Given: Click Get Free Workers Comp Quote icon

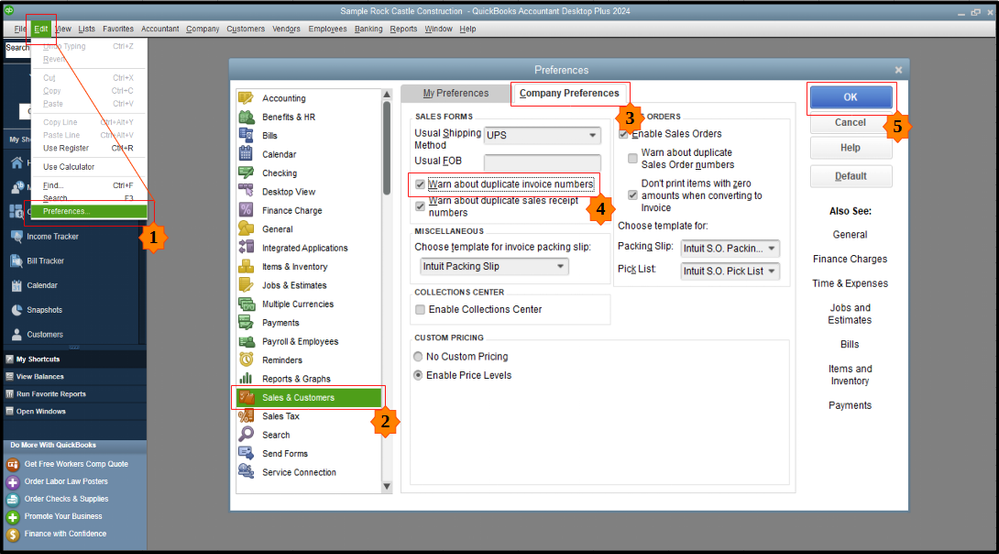Looking at the screenshot, I should (13, 464).
